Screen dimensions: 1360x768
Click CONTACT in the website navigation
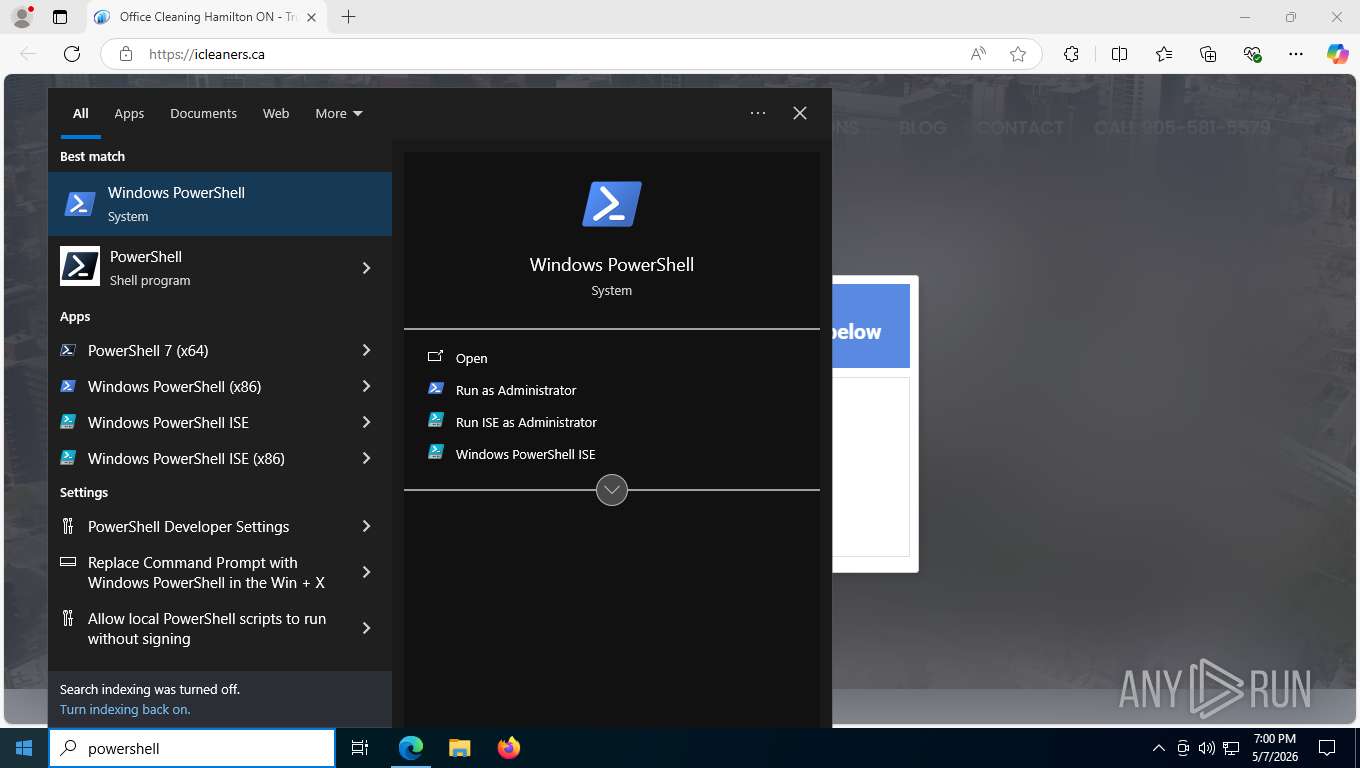[x=1020, y=127]
